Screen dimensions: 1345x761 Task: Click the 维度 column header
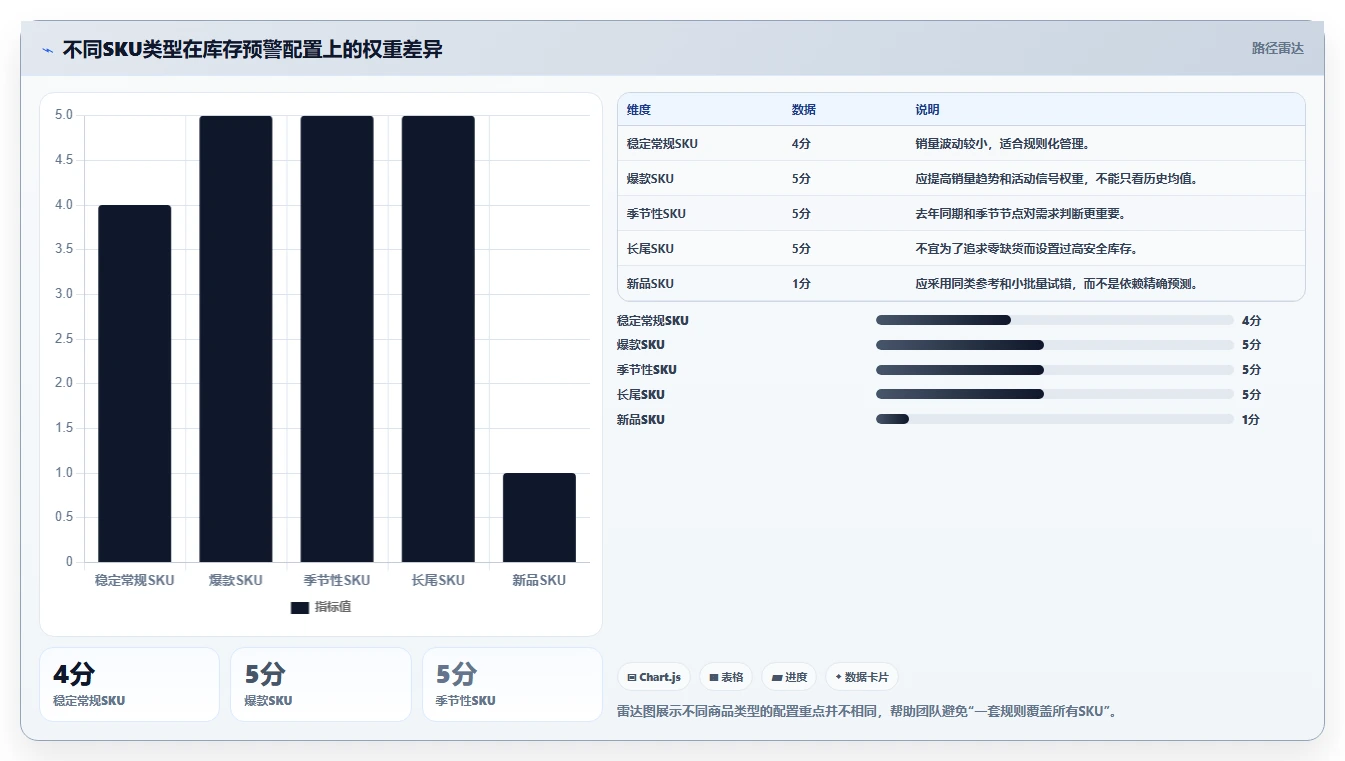pyautogui.click(x=639, y=110)
